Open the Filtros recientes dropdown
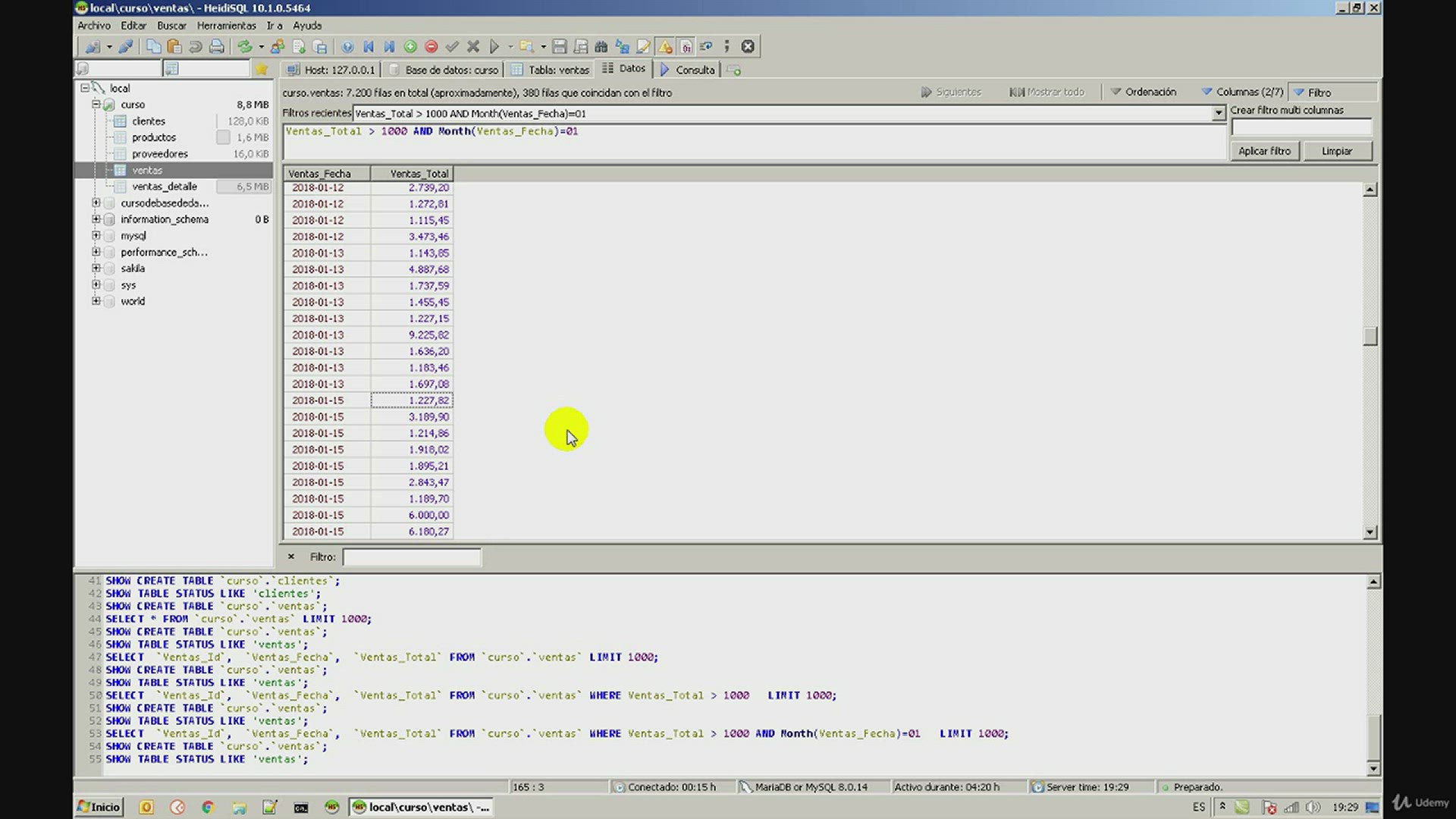Screen dimensions: 1456x819 point(1219,113)
